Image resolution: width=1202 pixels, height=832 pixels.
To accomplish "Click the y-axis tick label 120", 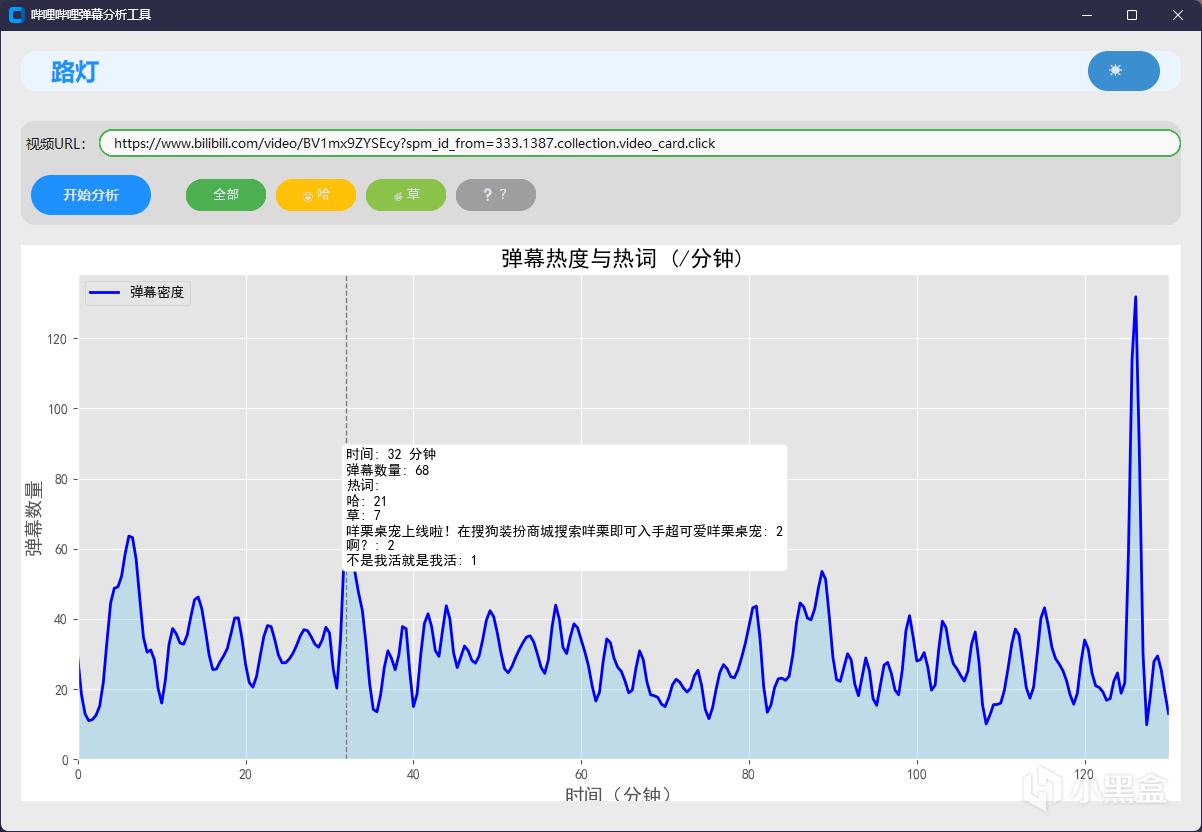I will click(56, 339).
